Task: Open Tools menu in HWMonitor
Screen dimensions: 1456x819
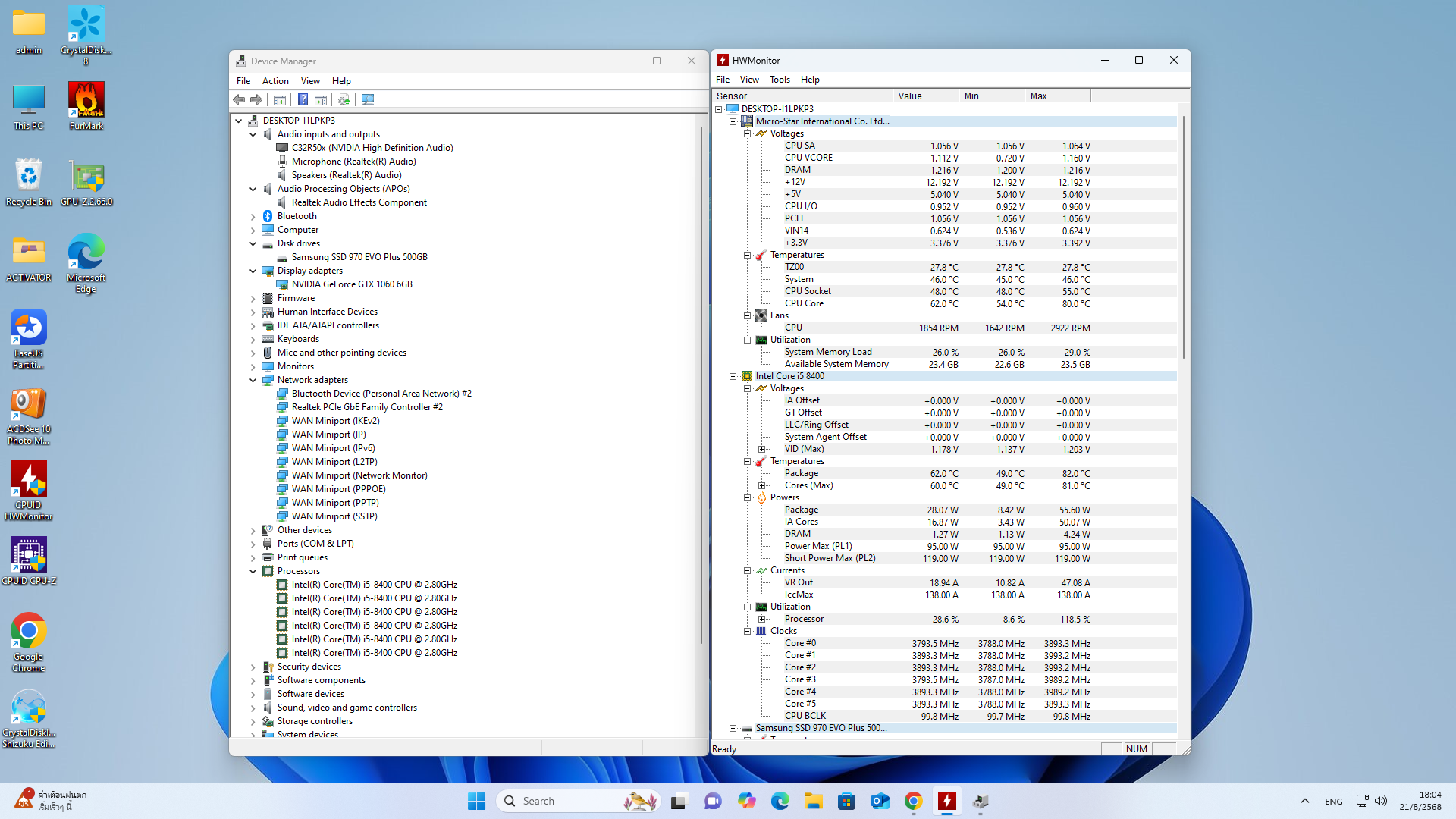Action: [x=779, y=80]
